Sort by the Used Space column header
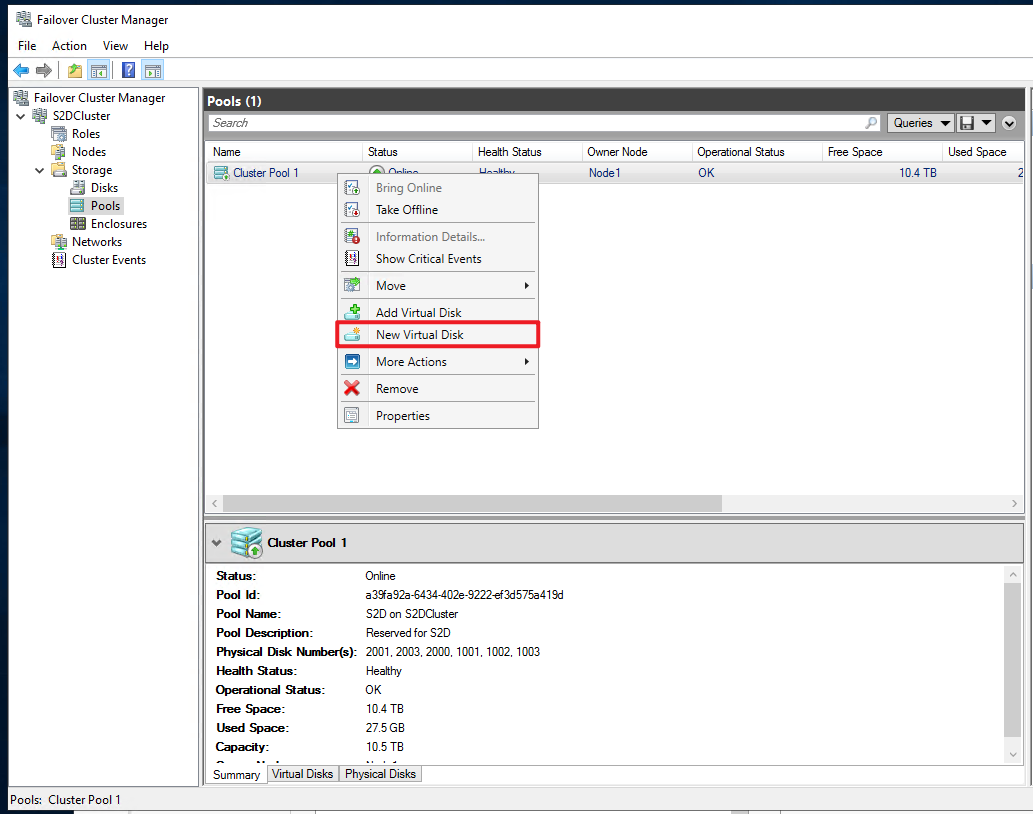The width and height of the screenshot is (1033, 814). pos(983,151)
